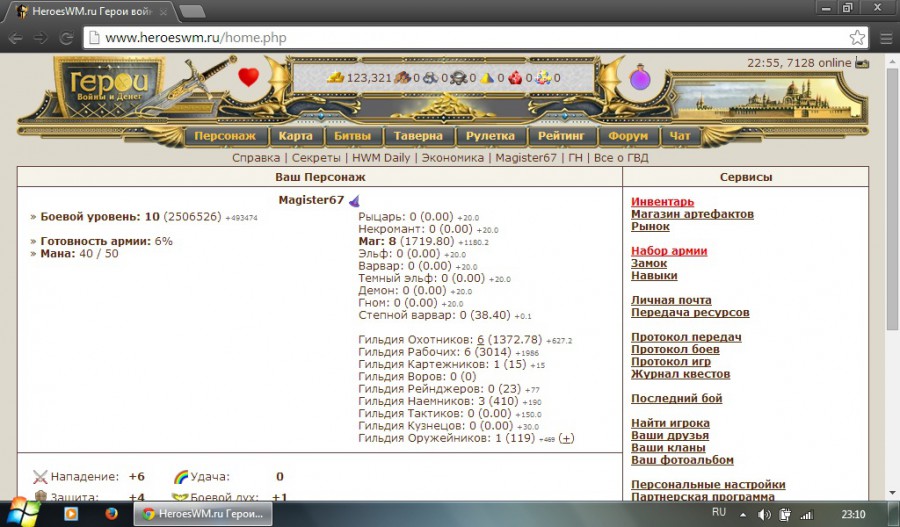The height and width of the screenshot is (527, 900).
Task: Click the Heroes game logo
Action: (109, 86)
